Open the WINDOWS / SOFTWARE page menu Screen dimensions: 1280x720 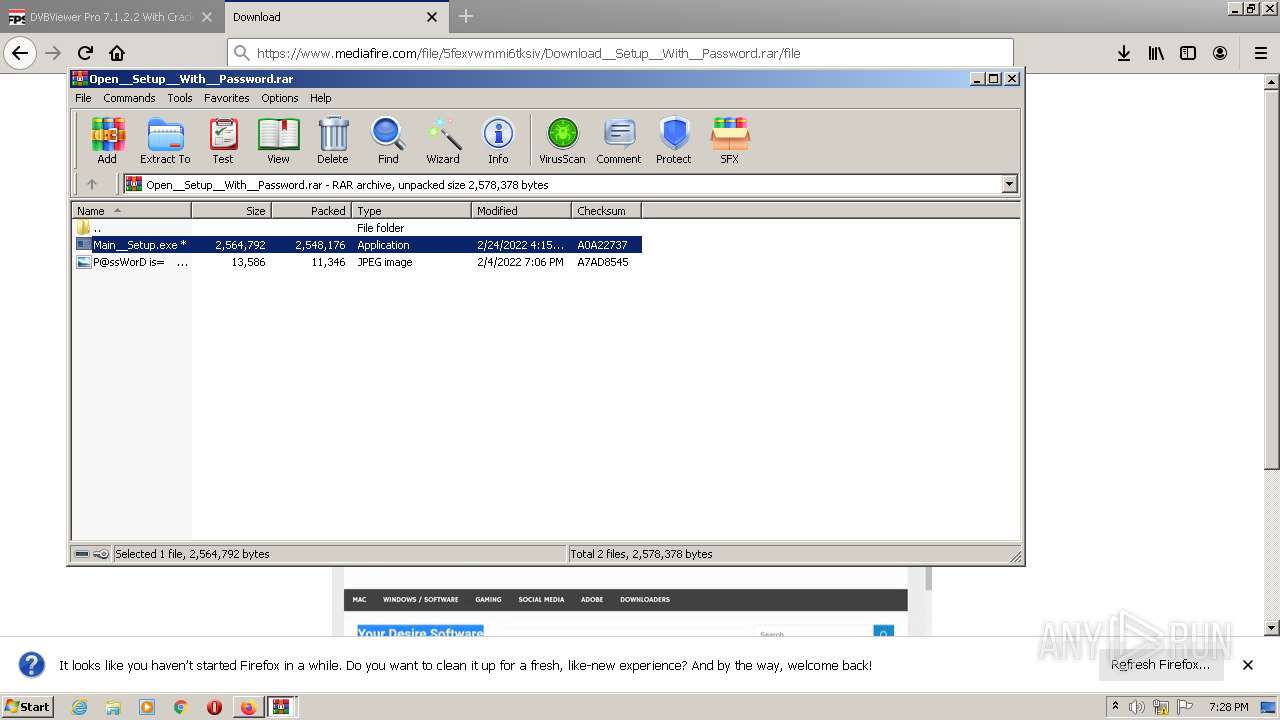420,600
